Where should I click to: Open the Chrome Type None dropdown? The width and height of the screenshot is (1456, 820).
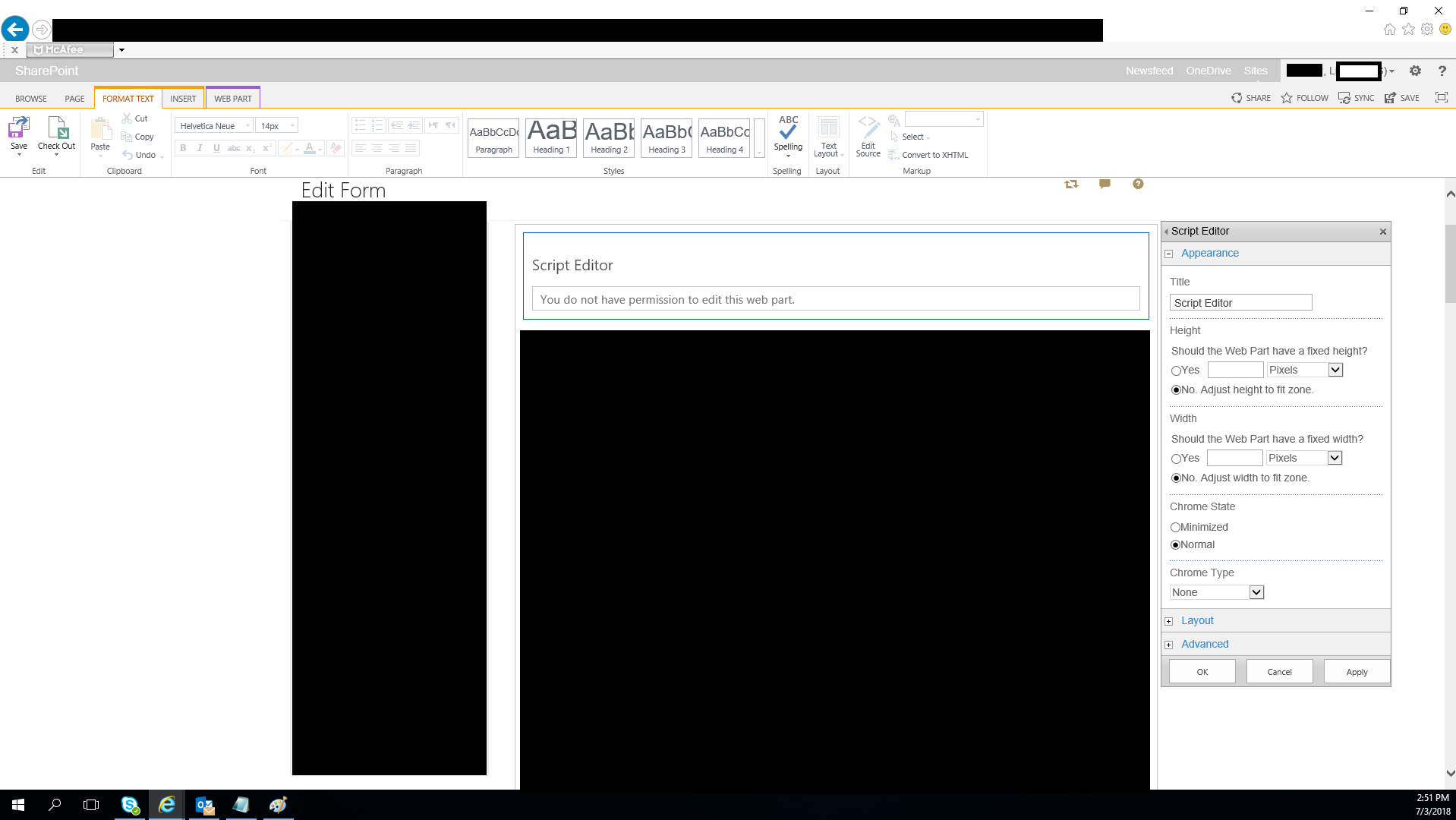pos(1217,592)
